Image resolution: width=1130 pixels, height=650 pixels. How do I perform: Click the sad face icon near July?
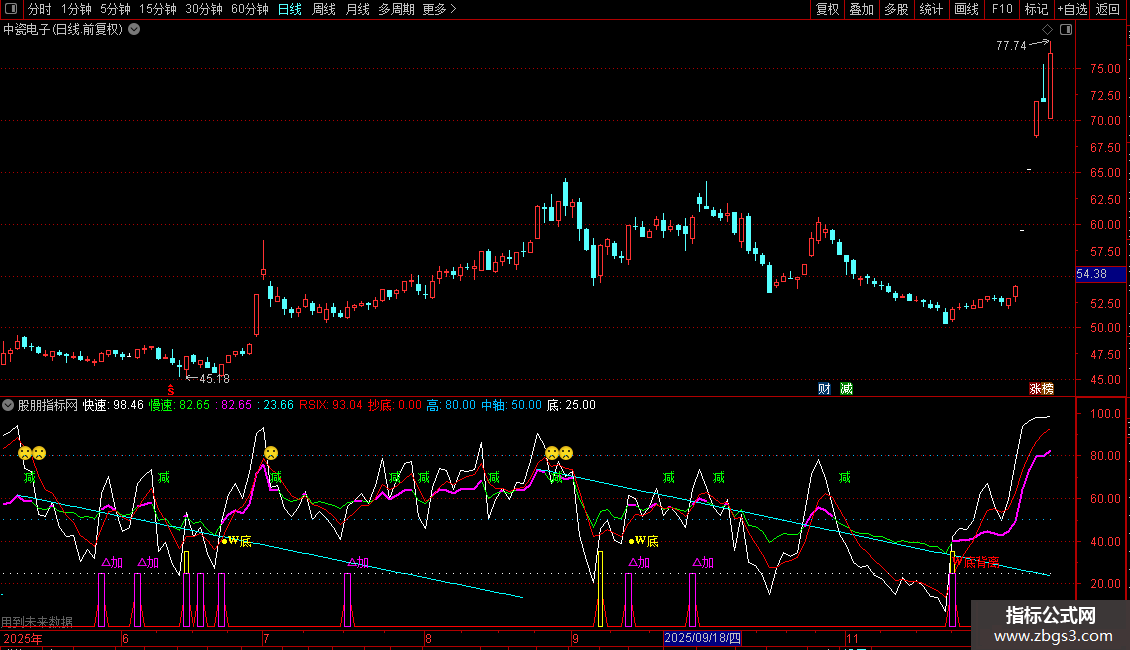click(270, 453)
